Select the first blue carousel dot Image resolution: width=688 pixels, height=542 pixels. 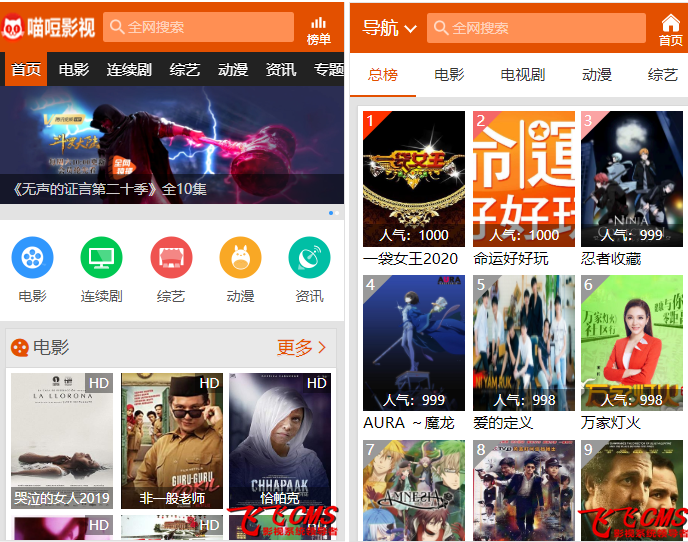coord(331,213)
